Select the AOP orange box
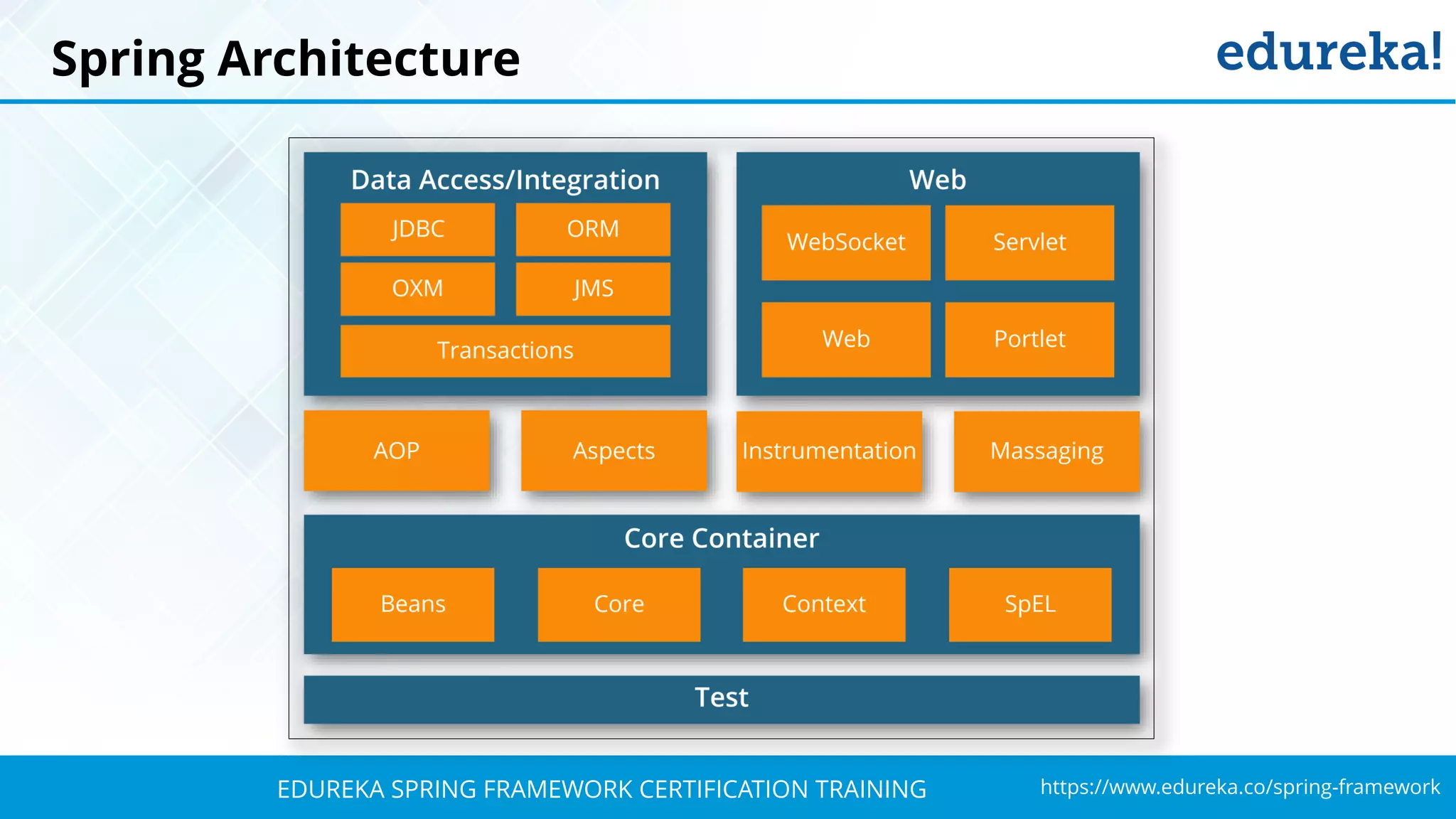This screenshot has width=1456, height=819. pyautogui.click(x=397, y=451)
